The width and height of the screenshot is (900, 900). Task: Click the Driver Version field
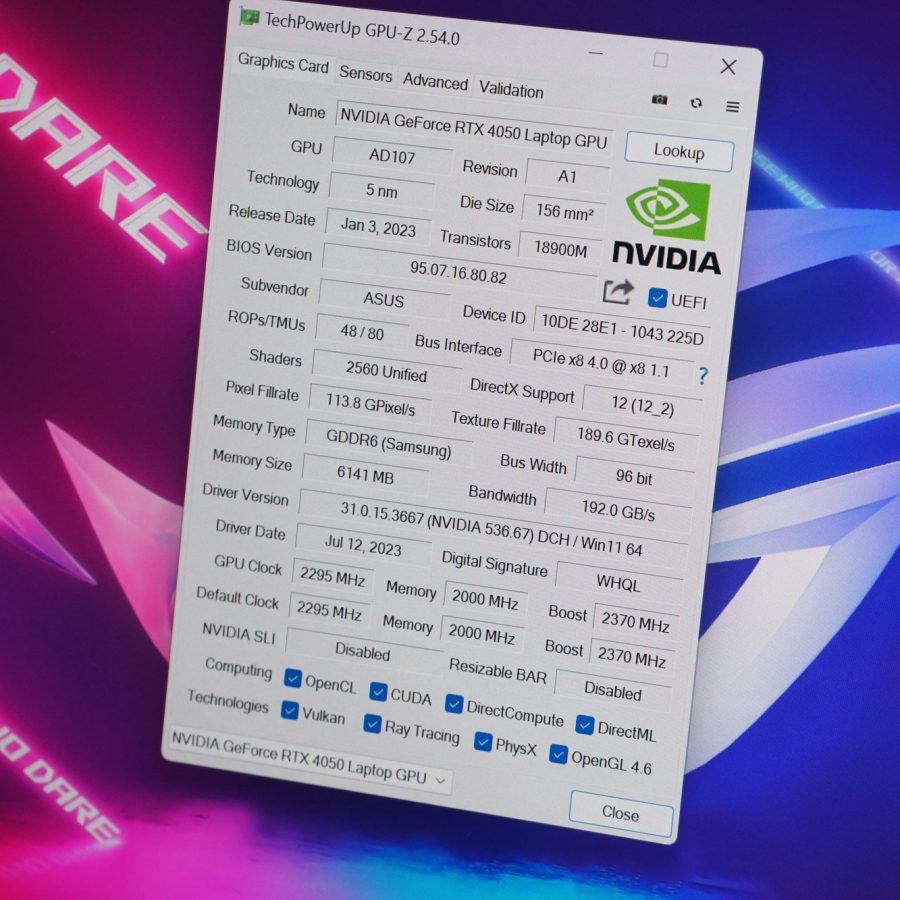(492, 528)
